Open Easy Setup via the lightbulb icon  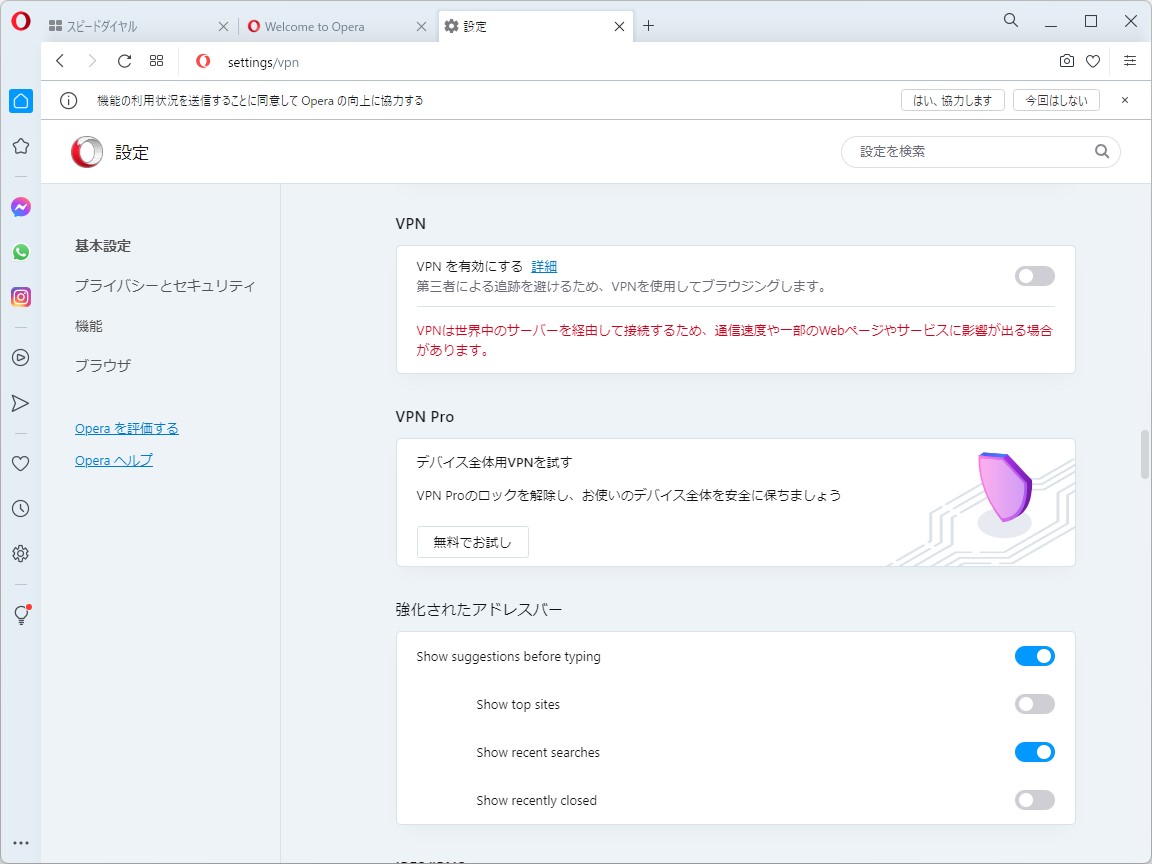[20, 615]
